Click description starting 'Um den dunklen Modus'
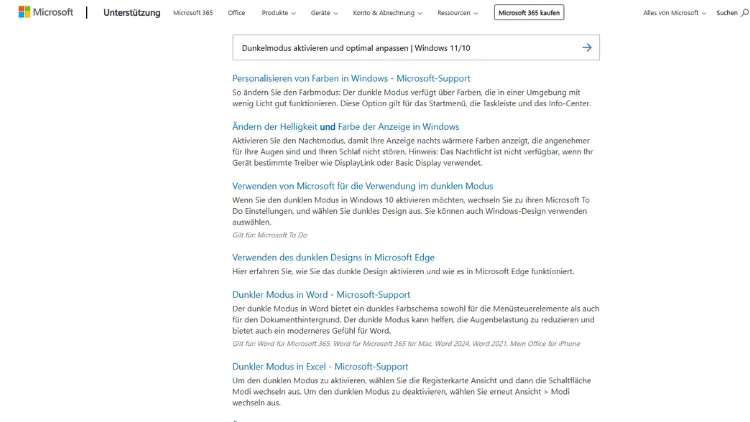The height and width of the screenshot is (422, 750). pos(412,391)
